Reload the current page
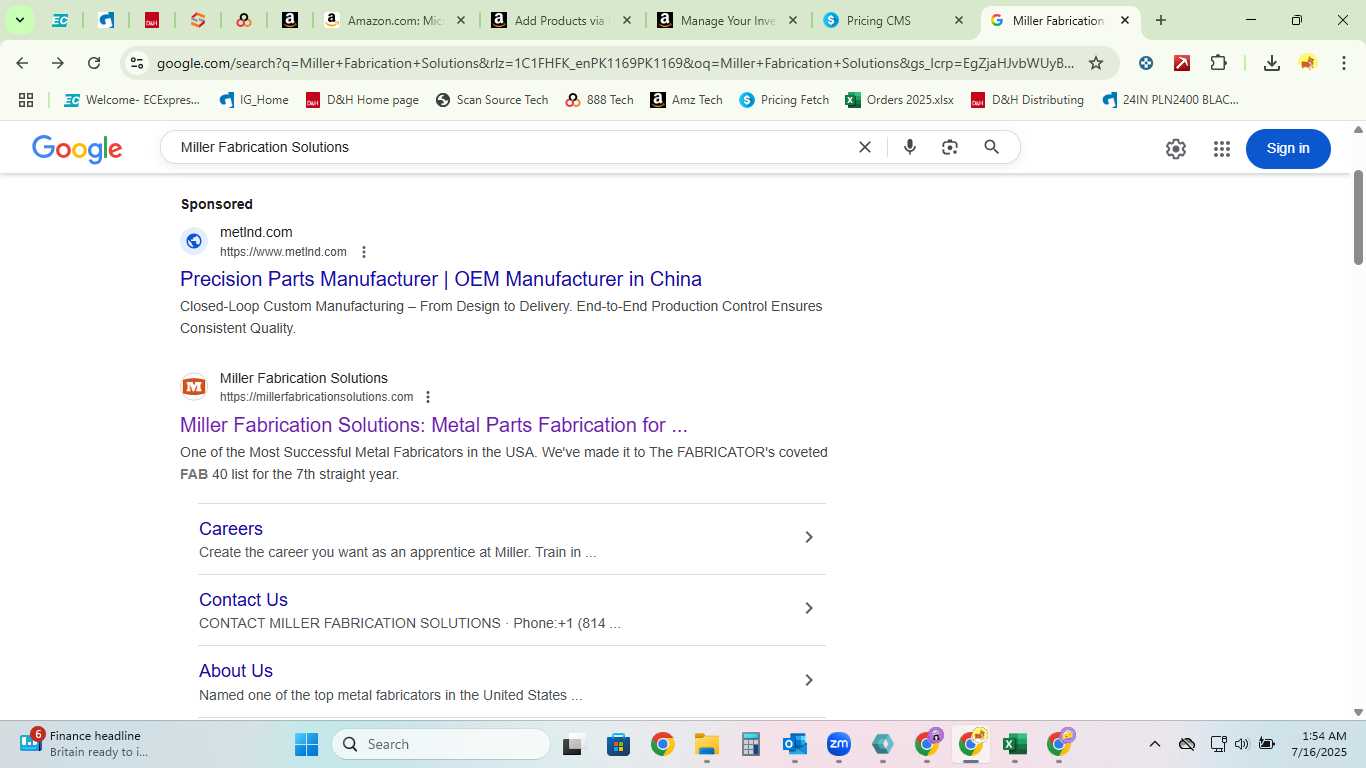The height and width of the screenshot is (768, 1366). tap(94, 63)
